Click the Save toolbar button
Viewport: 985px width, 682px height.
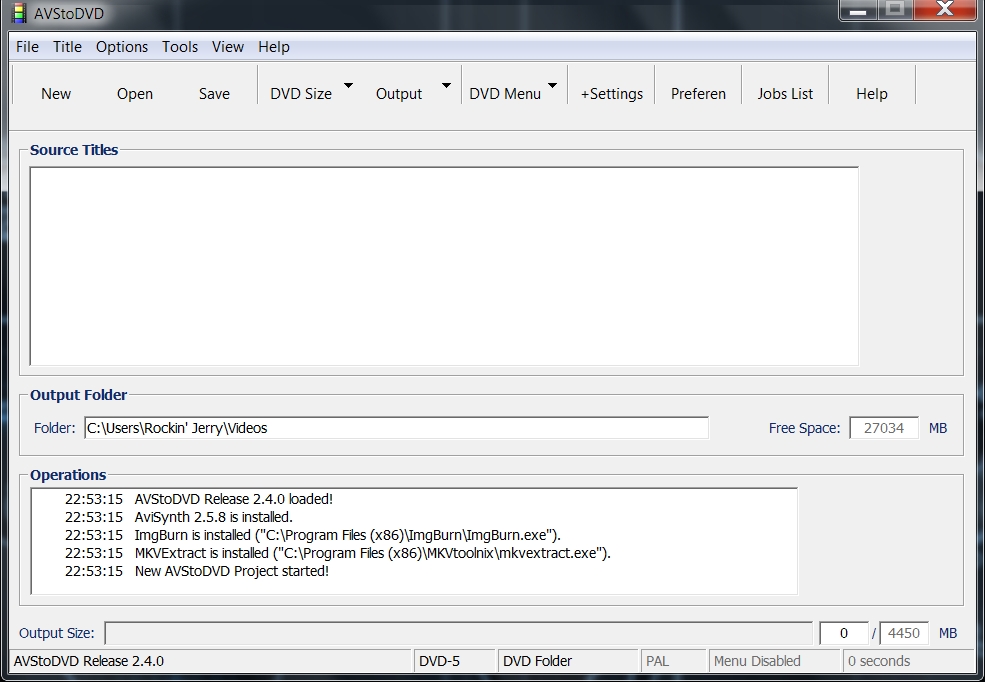[214, 94]
